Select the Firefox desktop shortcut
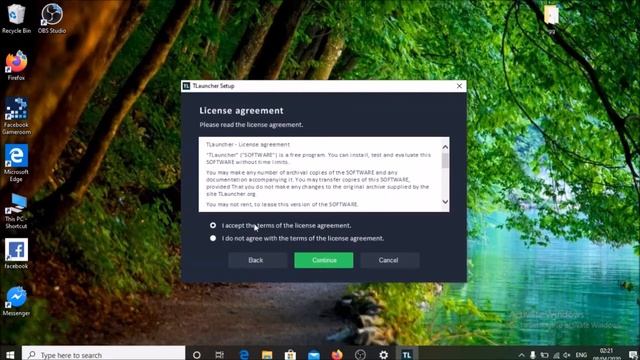 point(16,65)
